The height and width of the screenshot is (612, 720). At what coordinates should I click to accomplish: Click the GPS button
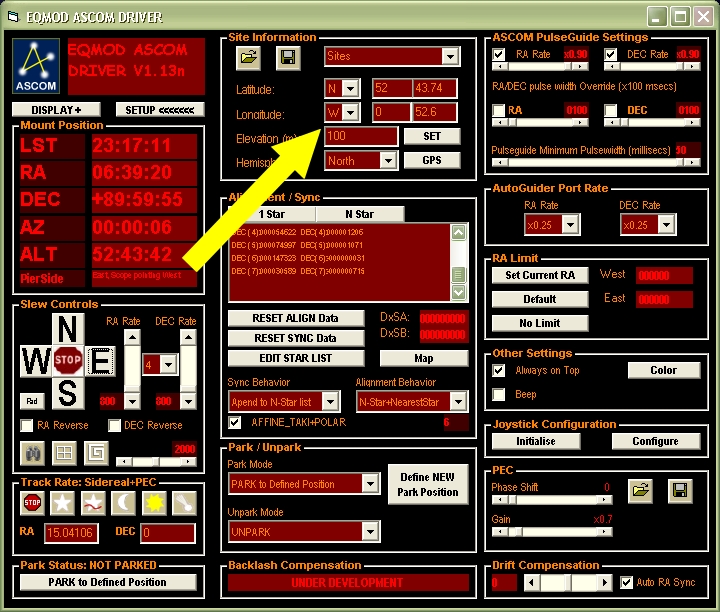(x=432, y=160)
